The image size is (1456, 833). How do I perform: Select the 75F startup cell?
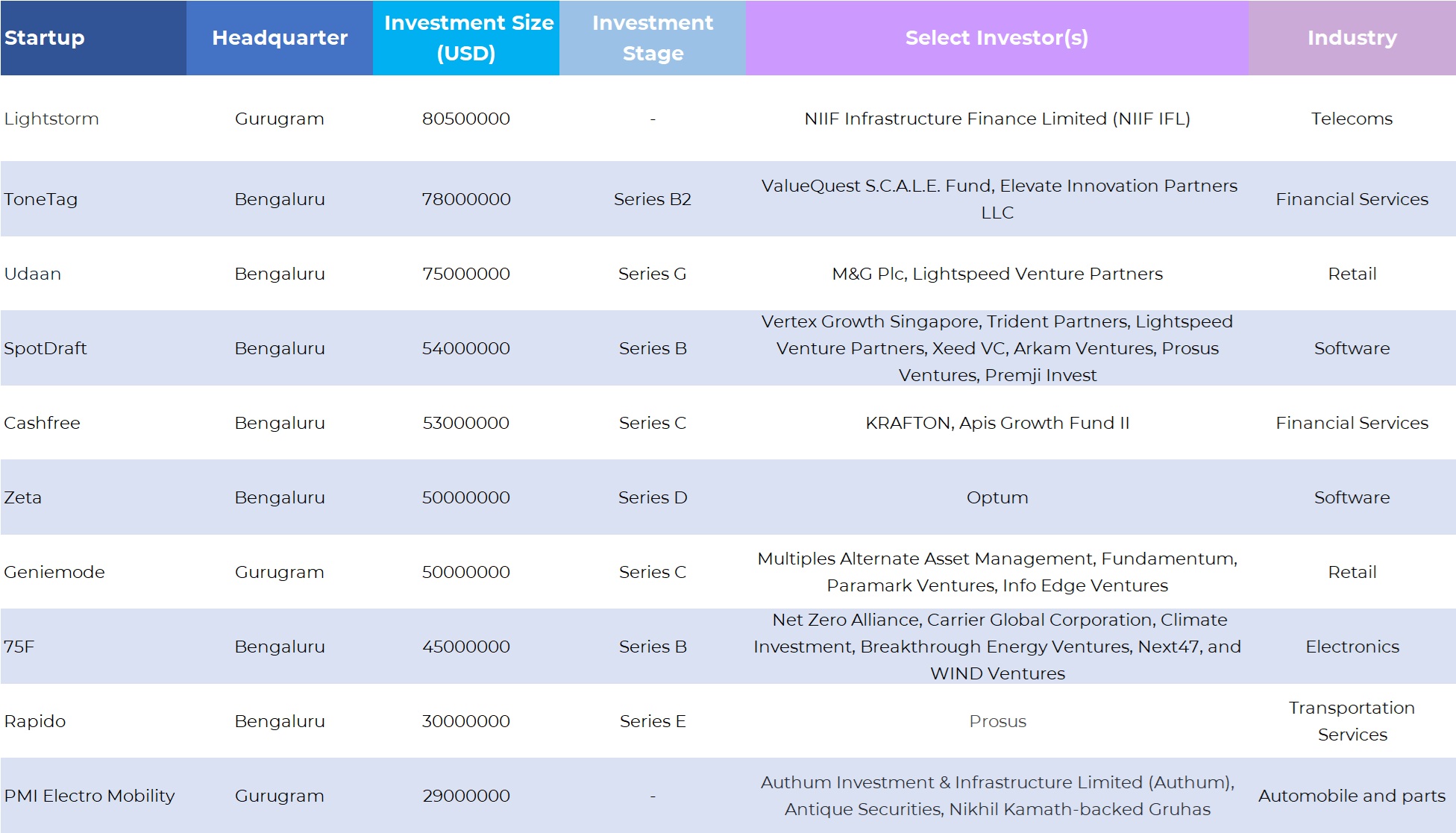pos(19,647)
